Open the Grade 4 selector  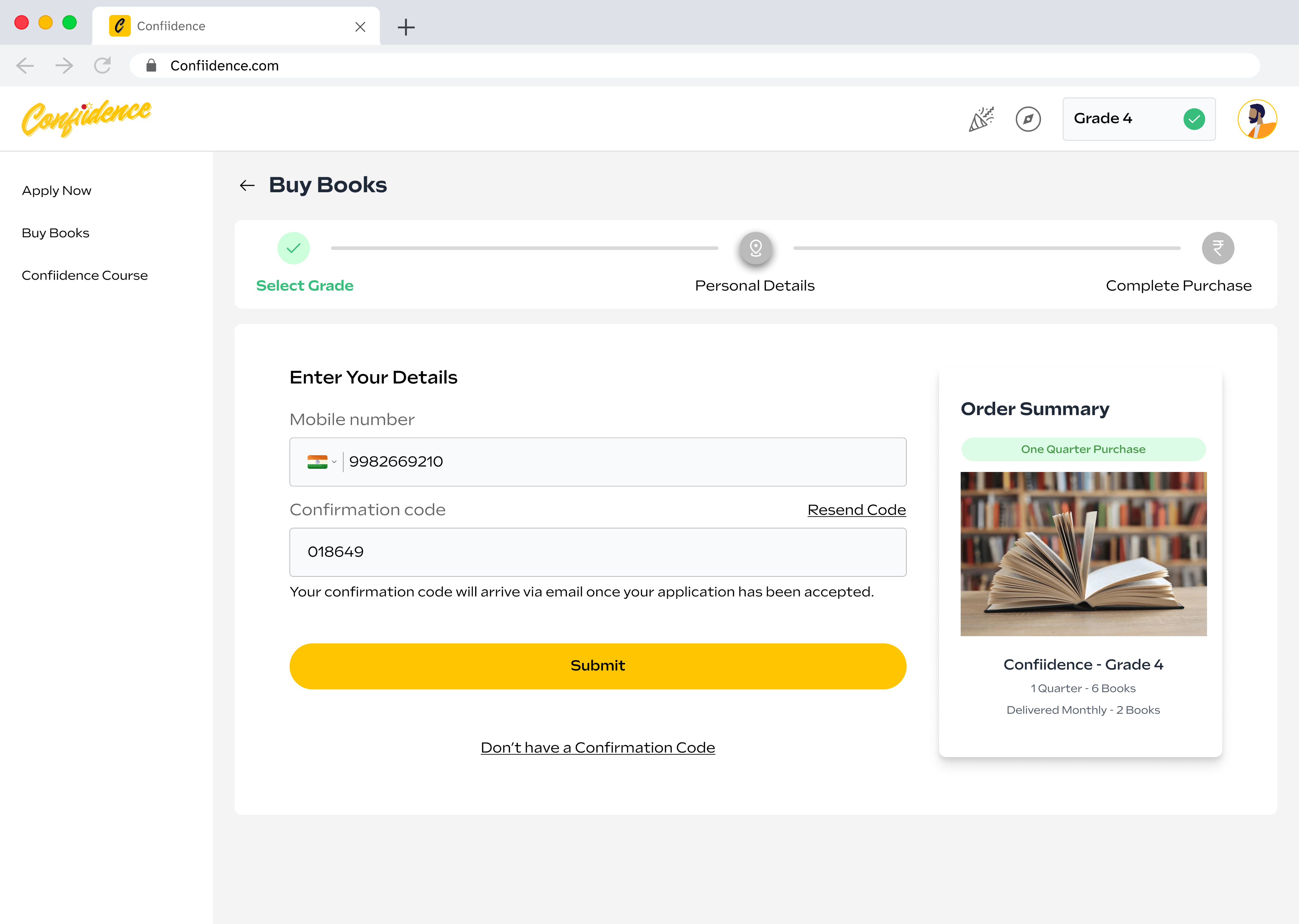(1138, 119)
